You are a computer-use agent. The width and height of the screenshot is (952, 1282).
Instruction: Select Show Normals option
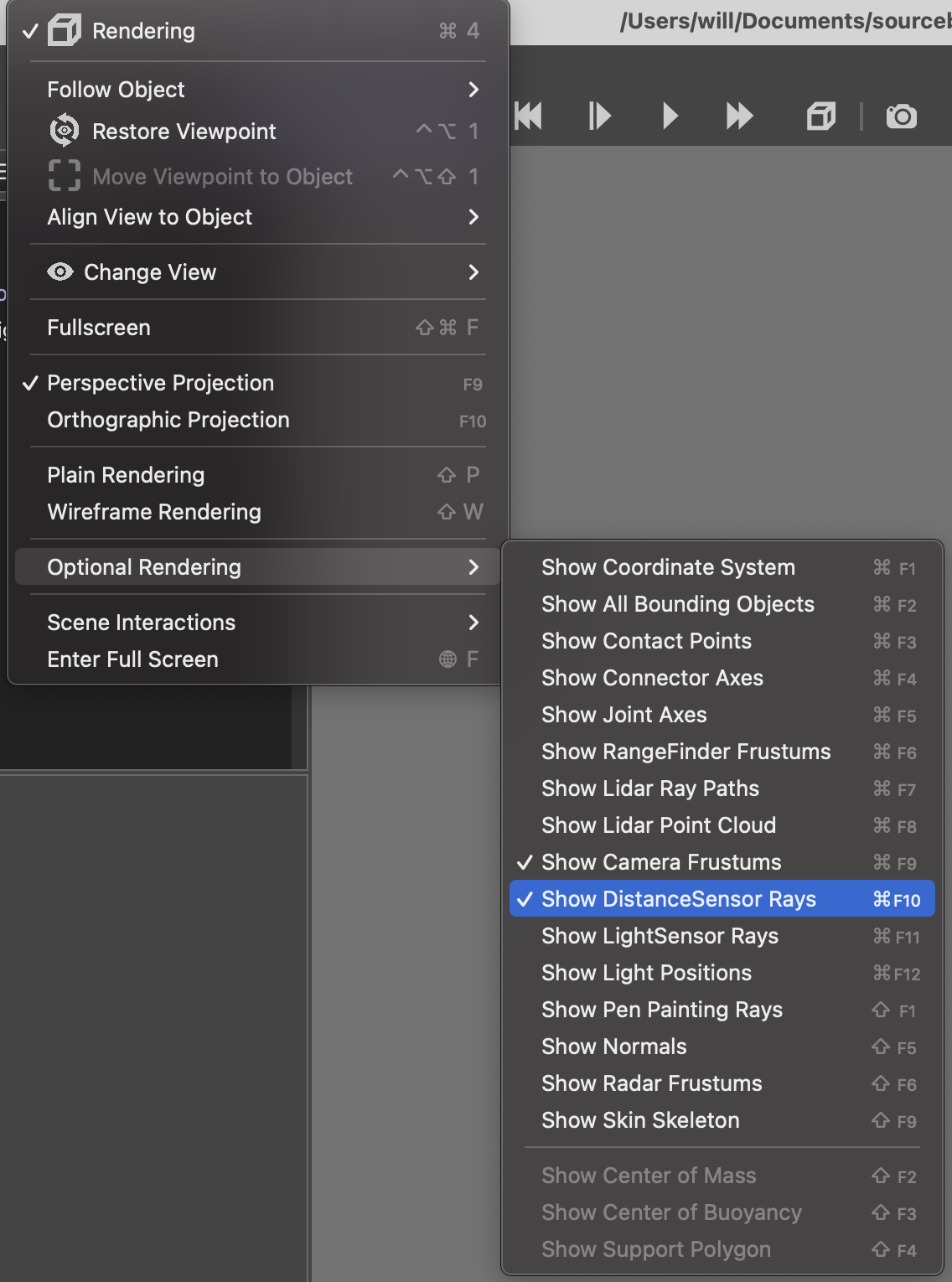[x=613, y=1047]
